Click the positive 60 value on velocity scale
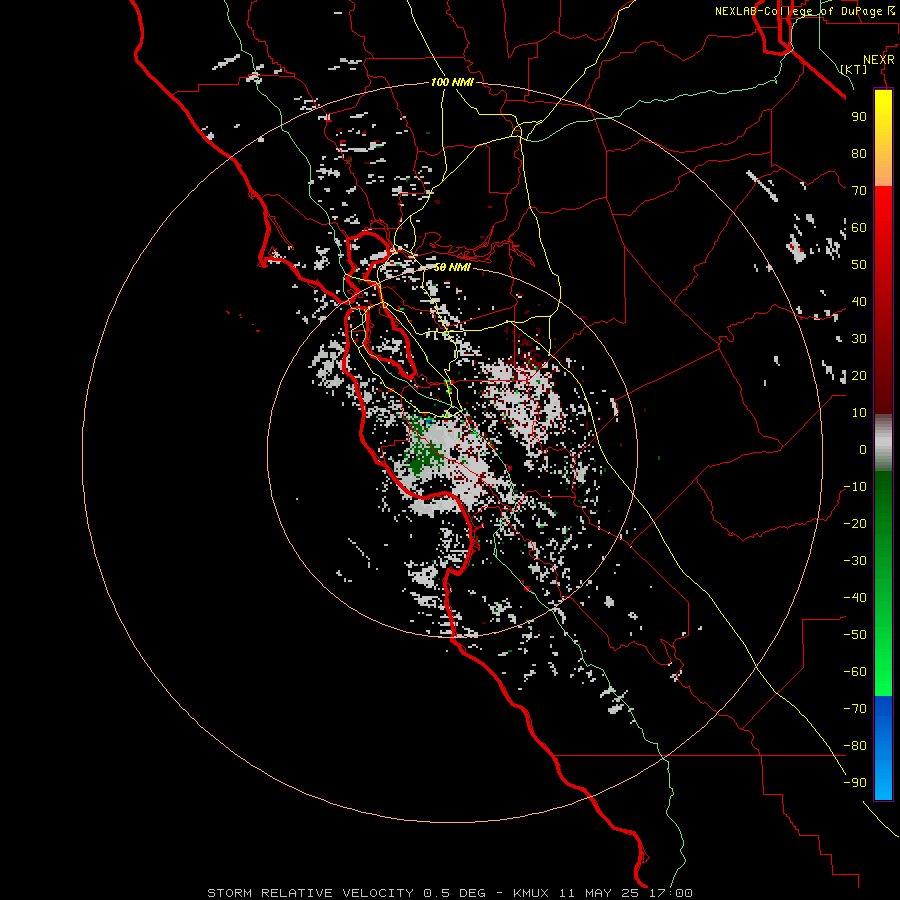Viewport: 900px width, 900px height. coord(859,227)
